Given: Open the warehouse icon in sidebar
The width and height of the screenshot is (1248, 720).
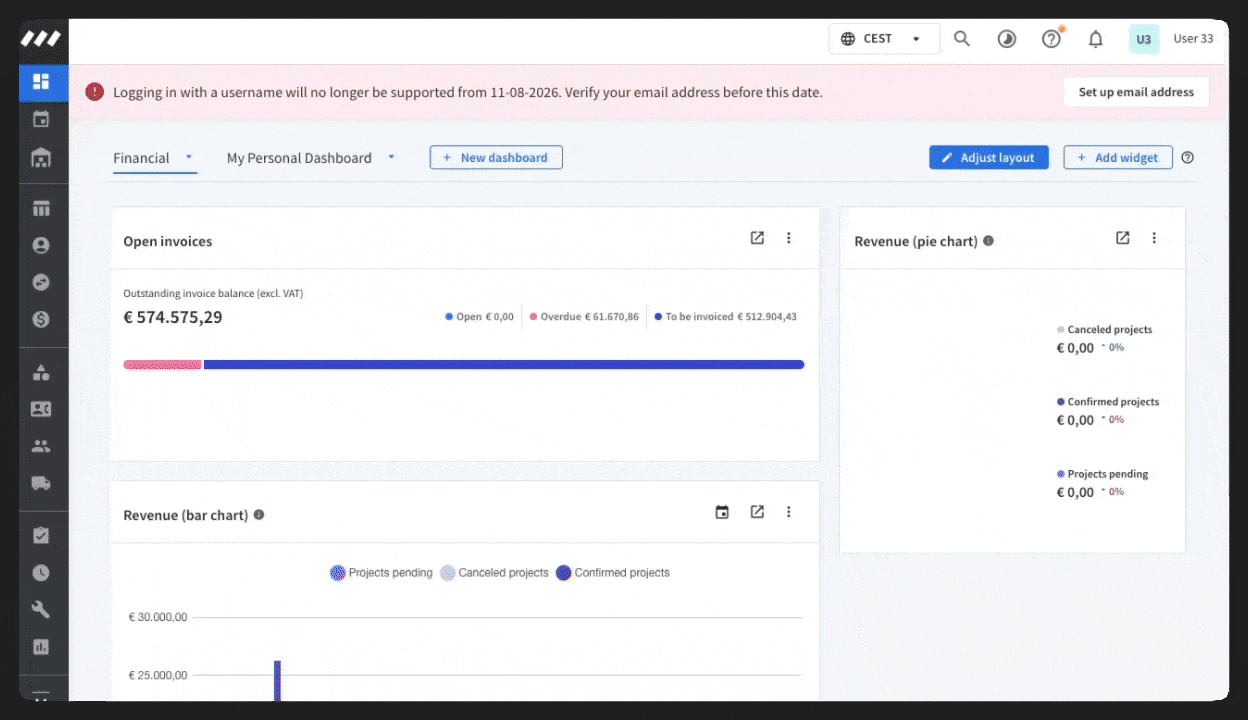Looking at the screenshot, I should click(41, 158).
